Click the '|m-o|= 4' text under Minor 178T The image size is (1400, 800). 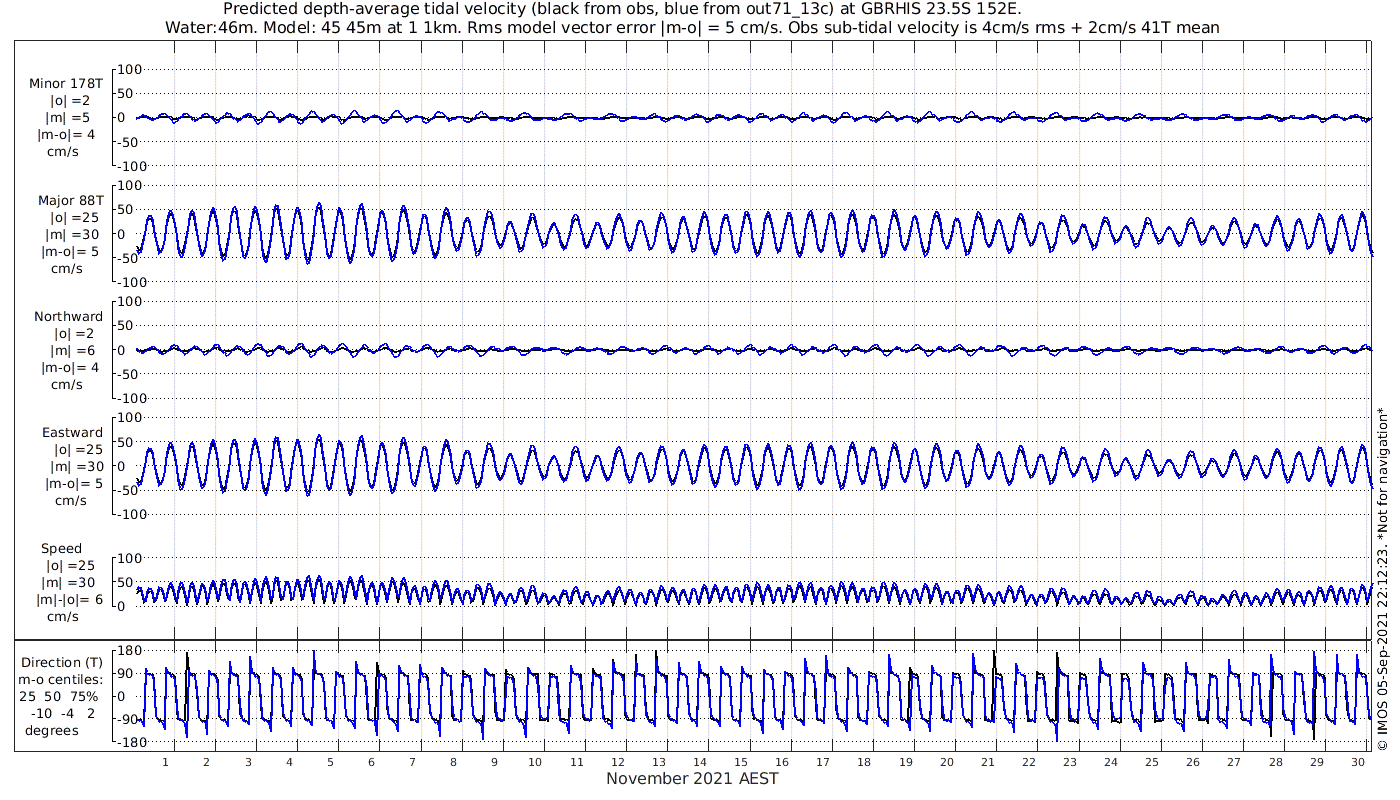pos(67,135)
